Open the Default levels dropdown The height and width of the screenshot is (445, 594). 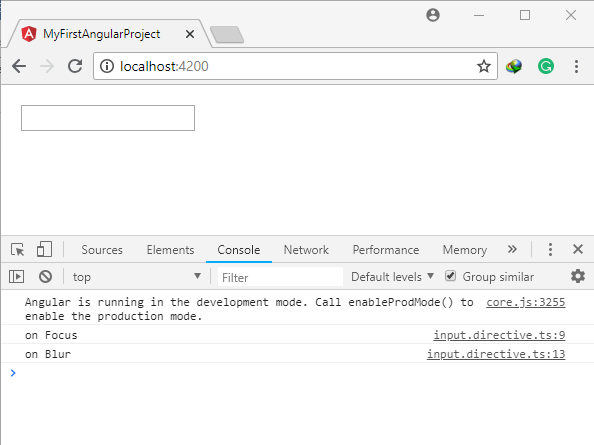392,277
